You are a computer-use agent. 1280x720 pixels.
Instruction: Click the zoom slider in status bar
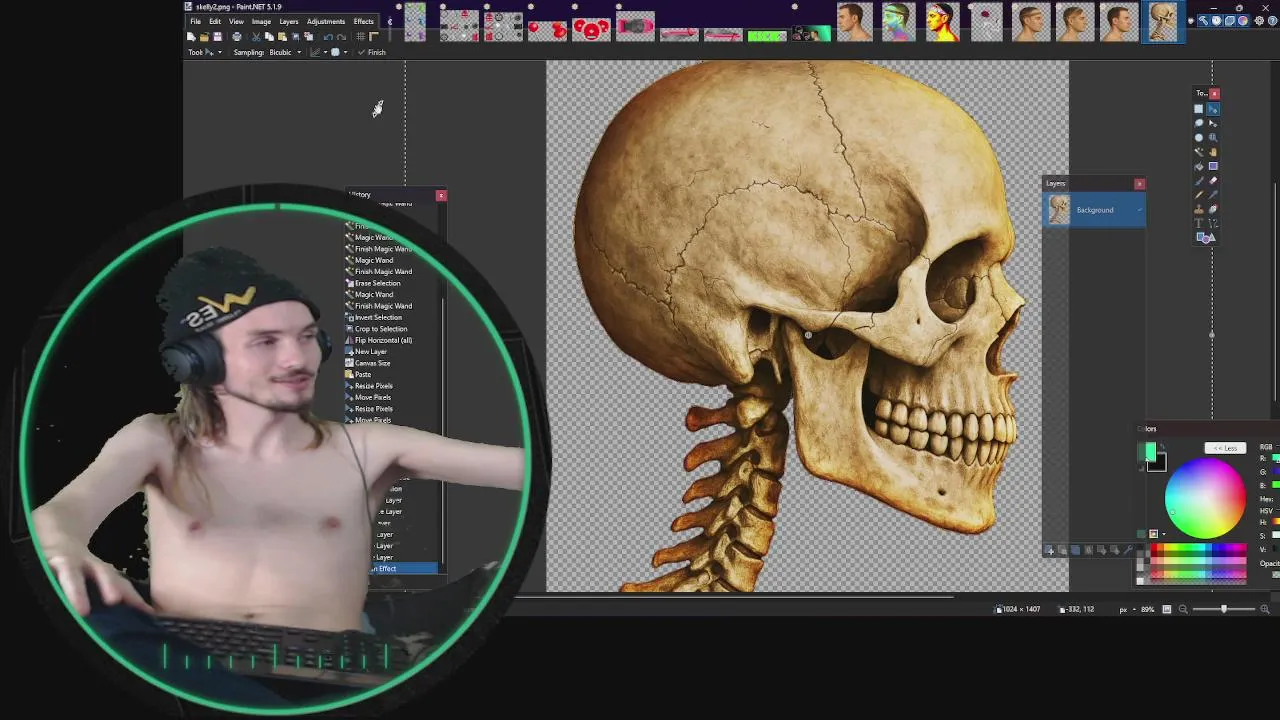coord(1224,609)
